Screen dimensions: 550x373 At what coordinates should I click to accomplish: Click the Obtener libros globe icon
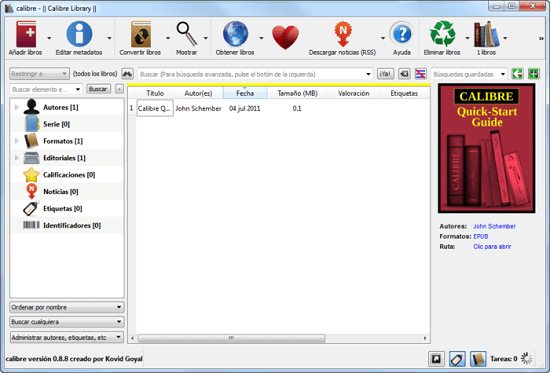point(235,34)
